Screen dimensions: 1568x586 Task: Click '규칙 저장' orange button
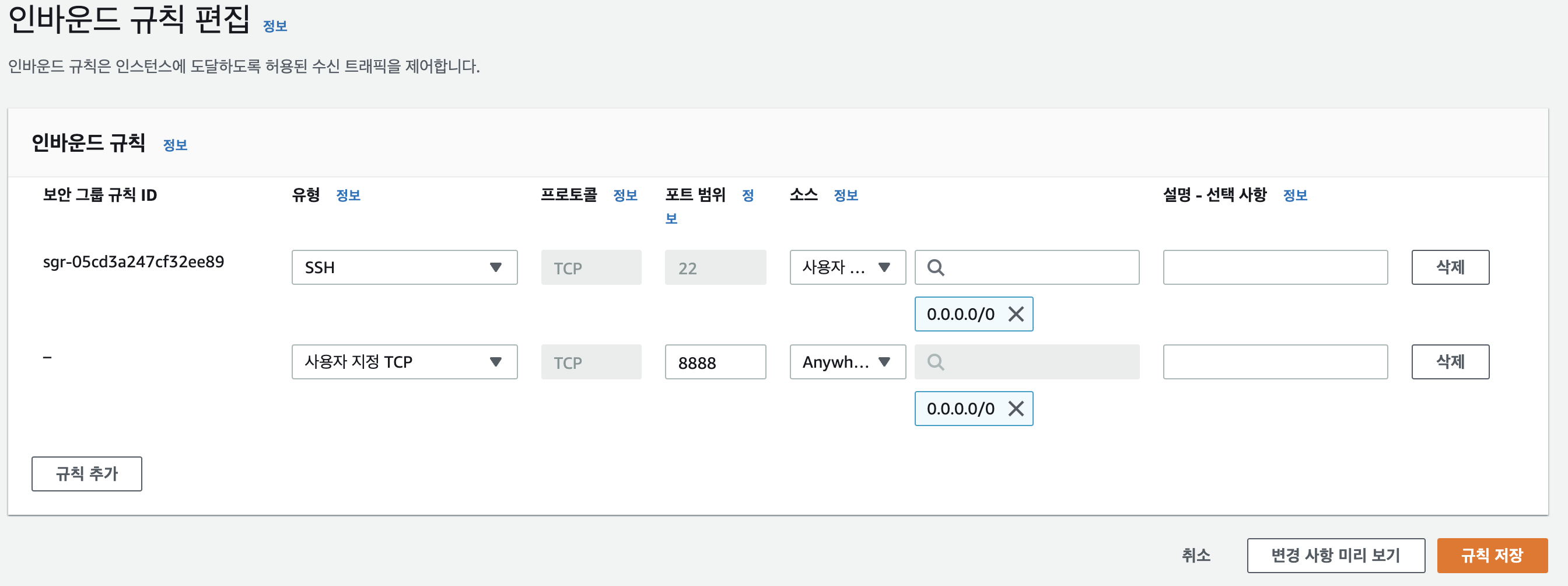[1492, 556]
